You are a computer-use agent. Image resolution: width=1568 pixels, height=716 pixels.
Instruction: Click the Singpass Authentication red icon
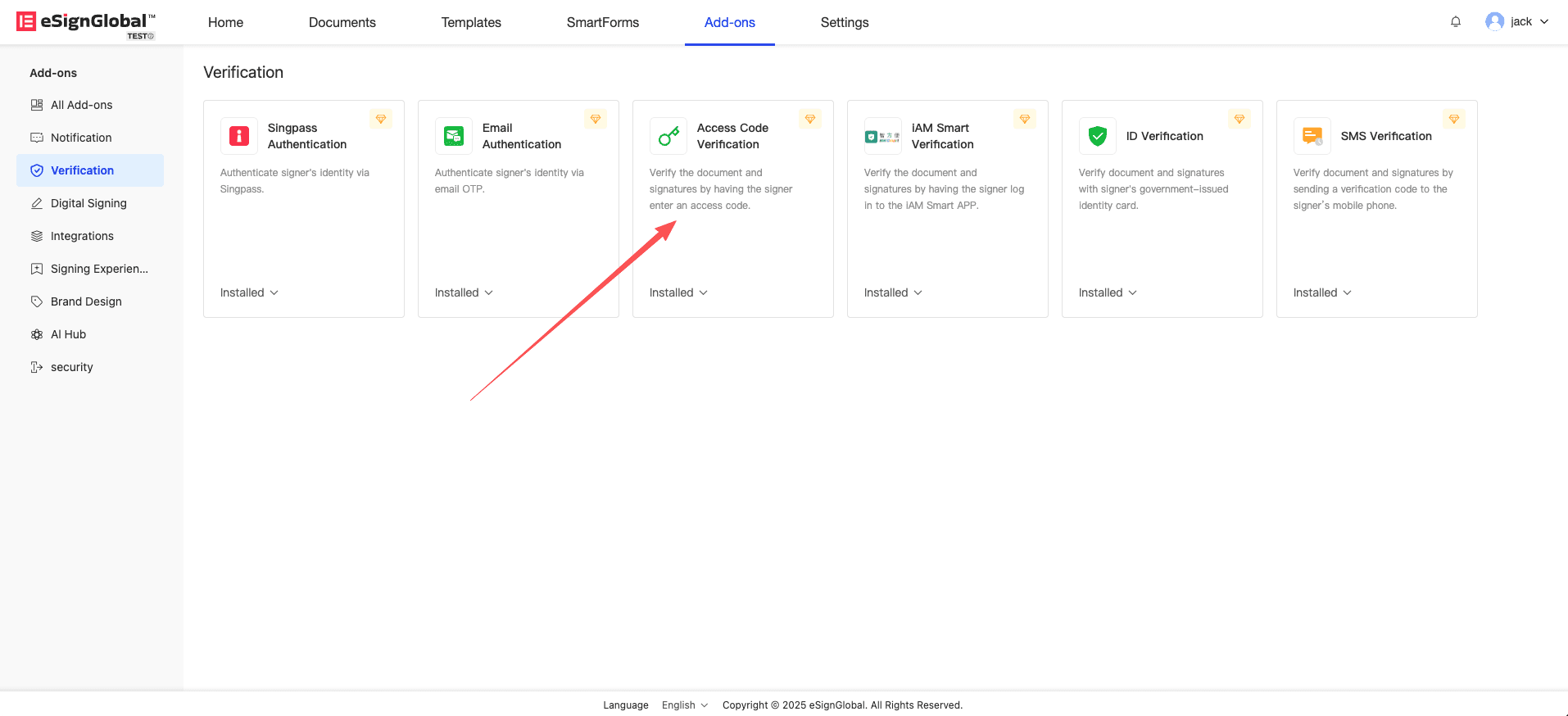pyautogui.click(x=239, y=136)
